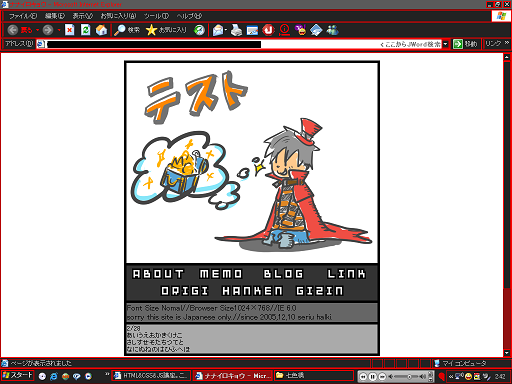Click the Print icon
512x384 pixels.
click(x=236, y=30)
